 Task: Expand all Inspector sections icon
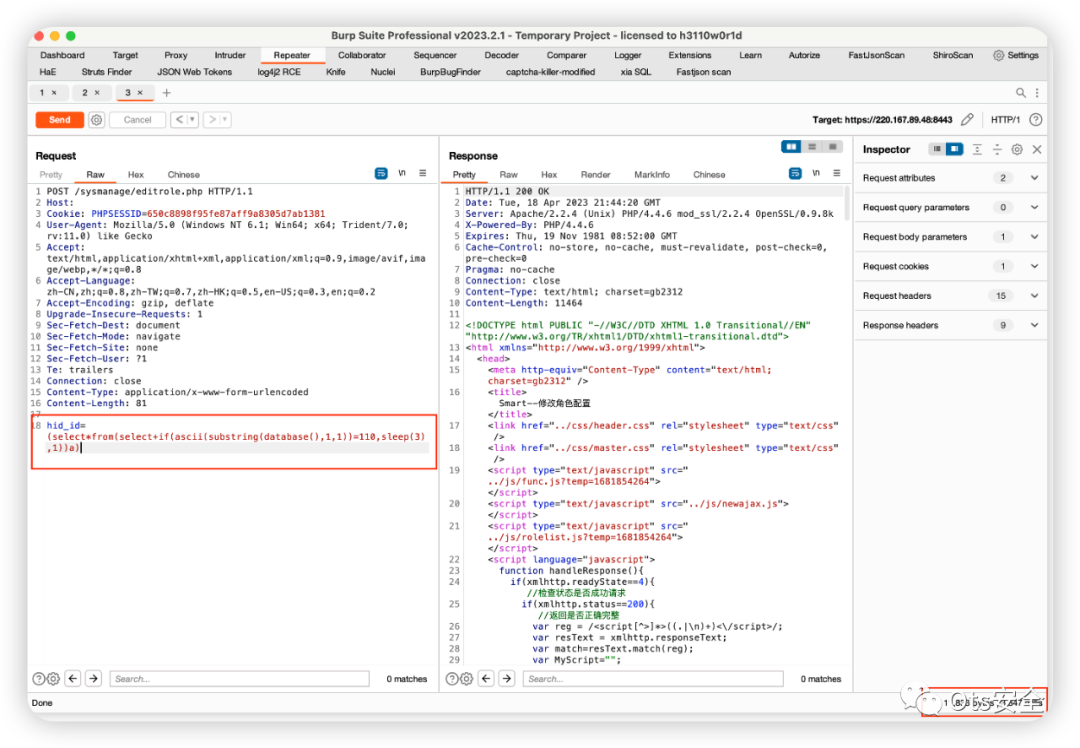[x=977, y=149]
